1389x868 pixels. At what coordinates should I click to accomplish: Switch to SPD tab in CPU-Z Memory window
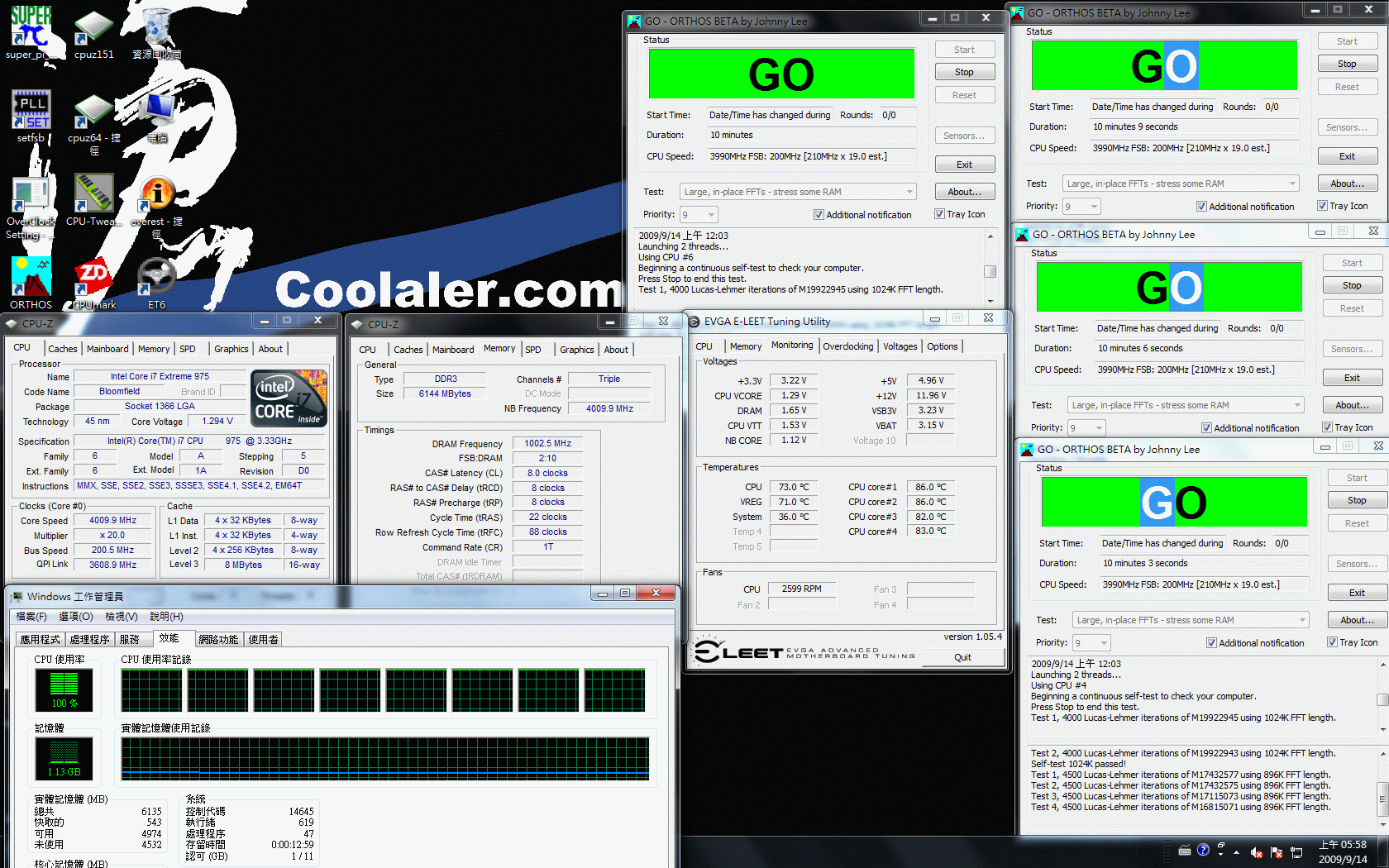[x=533, y=350]
